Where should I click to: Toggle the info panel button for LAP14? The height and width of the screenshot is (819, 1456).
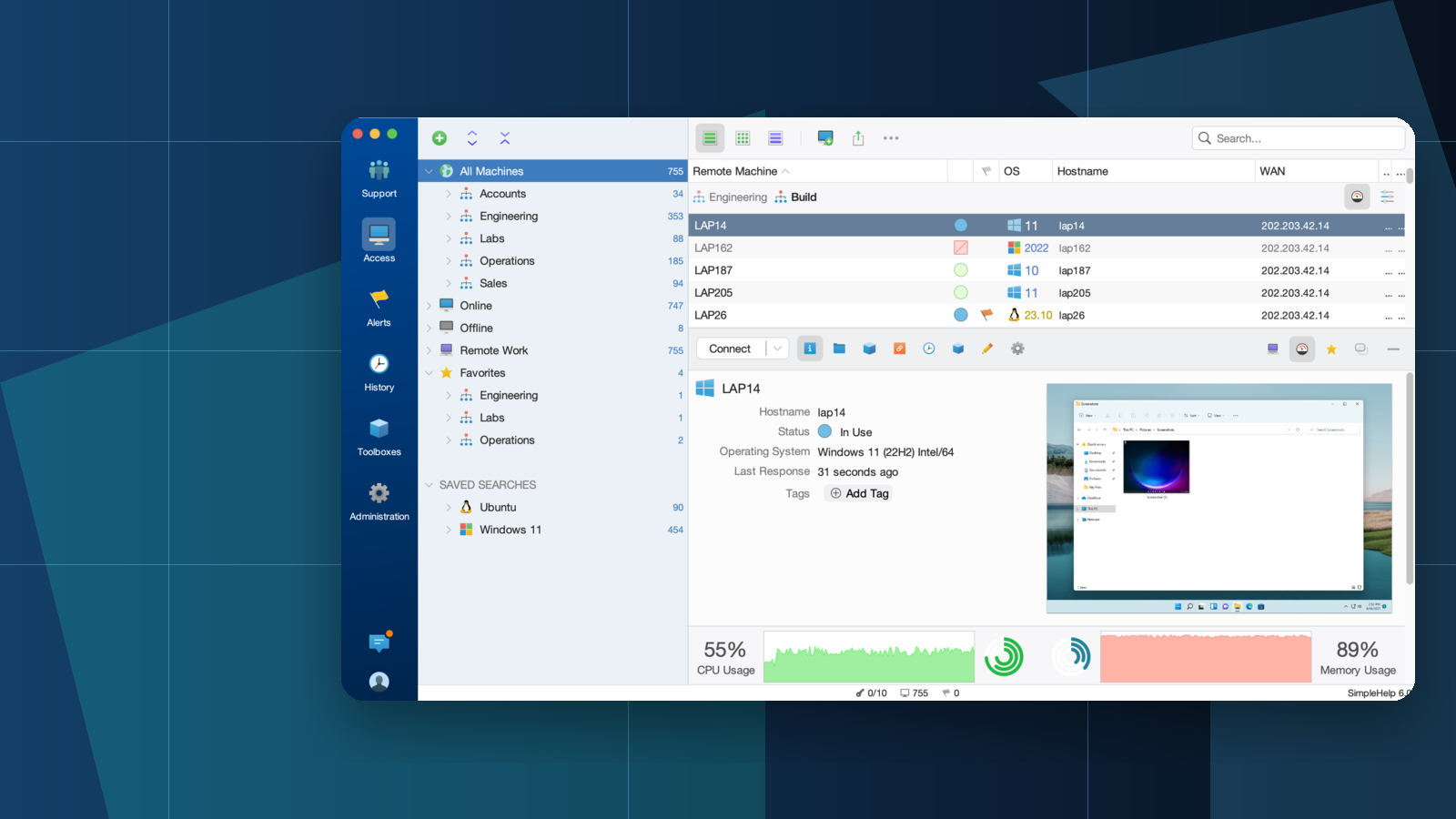pyautogui.click(x=809, y=349)
